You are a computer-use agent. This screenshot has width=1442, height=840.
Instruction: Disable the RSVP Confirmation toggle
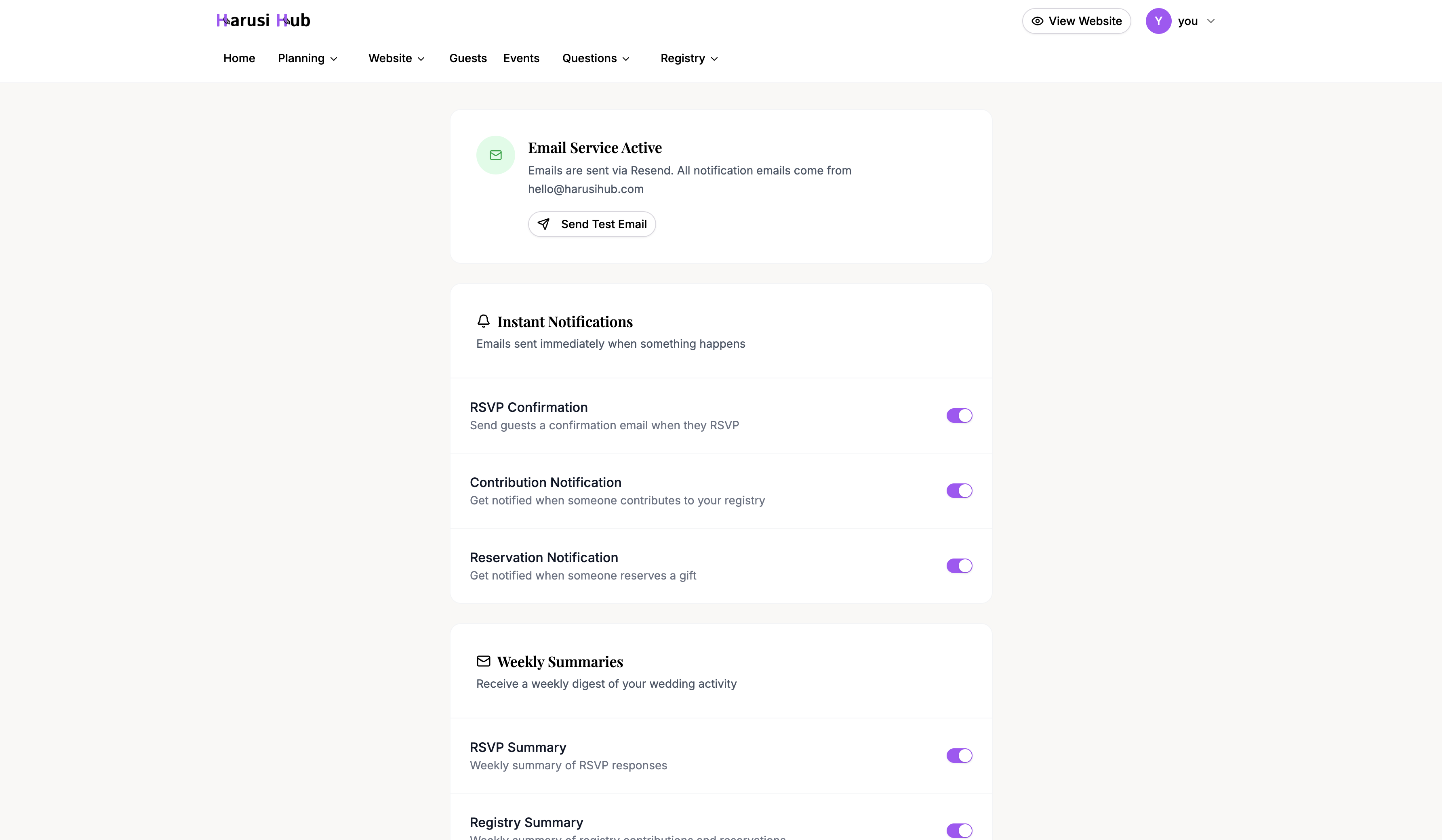(958, 416)
